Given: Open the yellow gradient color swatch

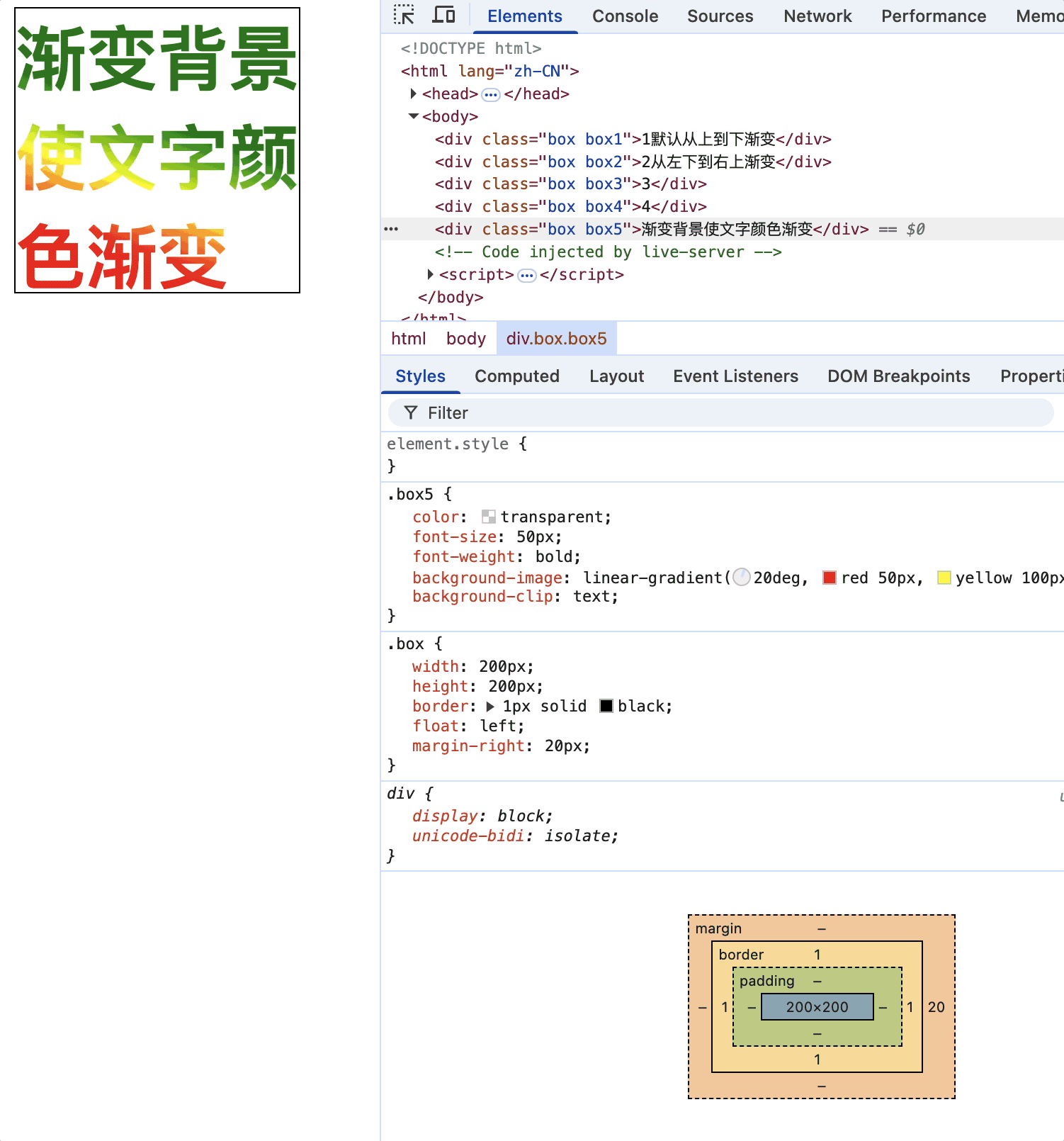Looking at the screenshot, I should pyautogui.click(x=944, y=578).
